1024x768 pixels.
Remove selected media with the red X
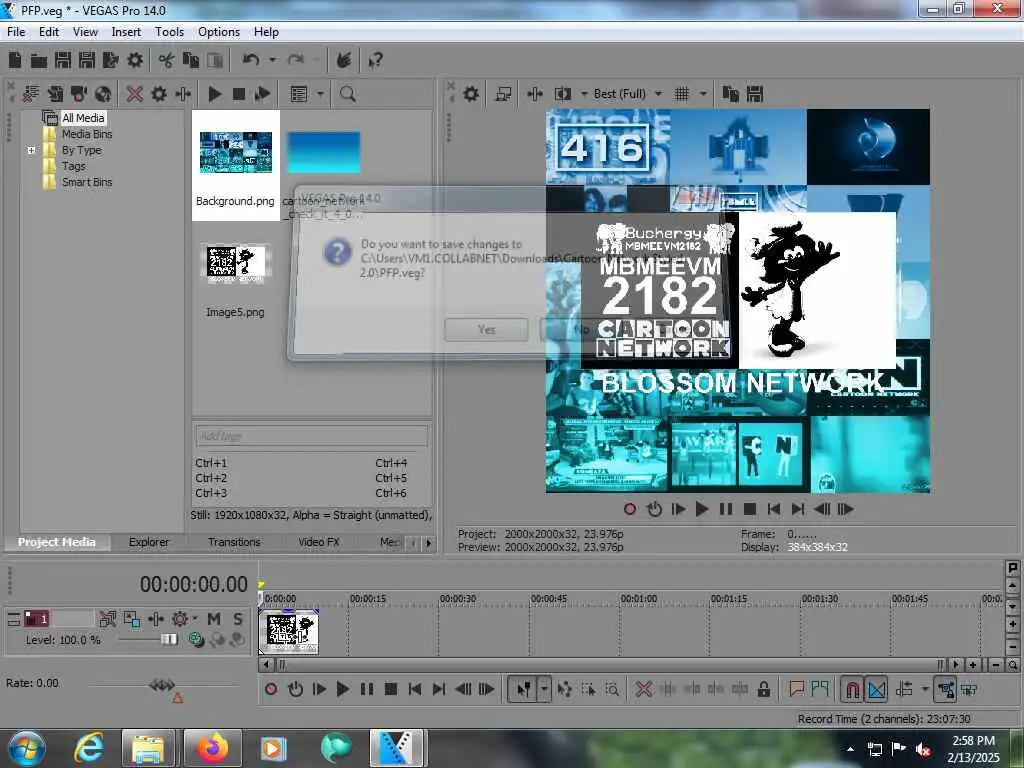pos(135,94)
